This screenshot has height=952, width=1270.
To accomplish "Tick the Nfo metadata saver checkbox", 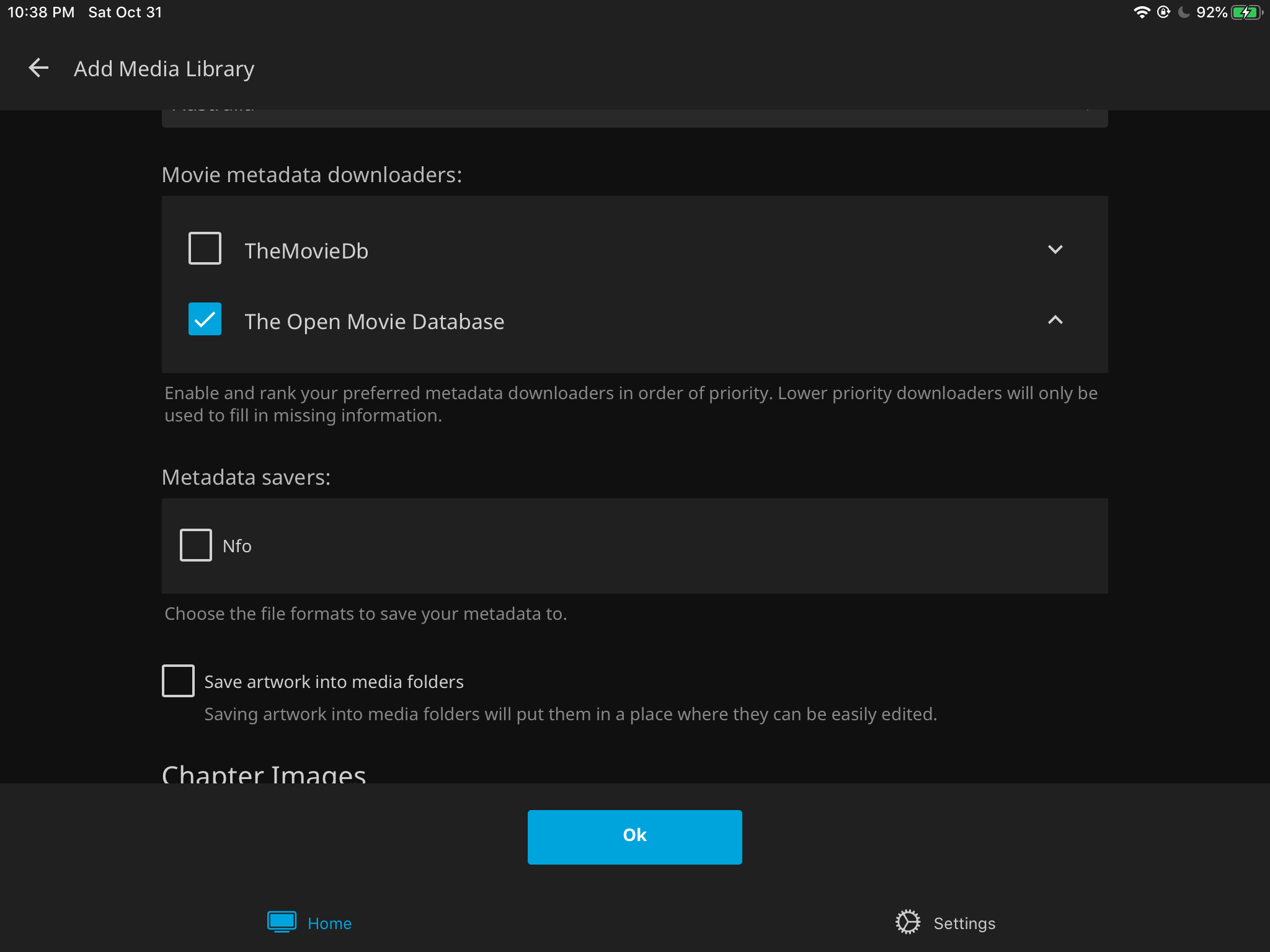I will click(196, 545).
